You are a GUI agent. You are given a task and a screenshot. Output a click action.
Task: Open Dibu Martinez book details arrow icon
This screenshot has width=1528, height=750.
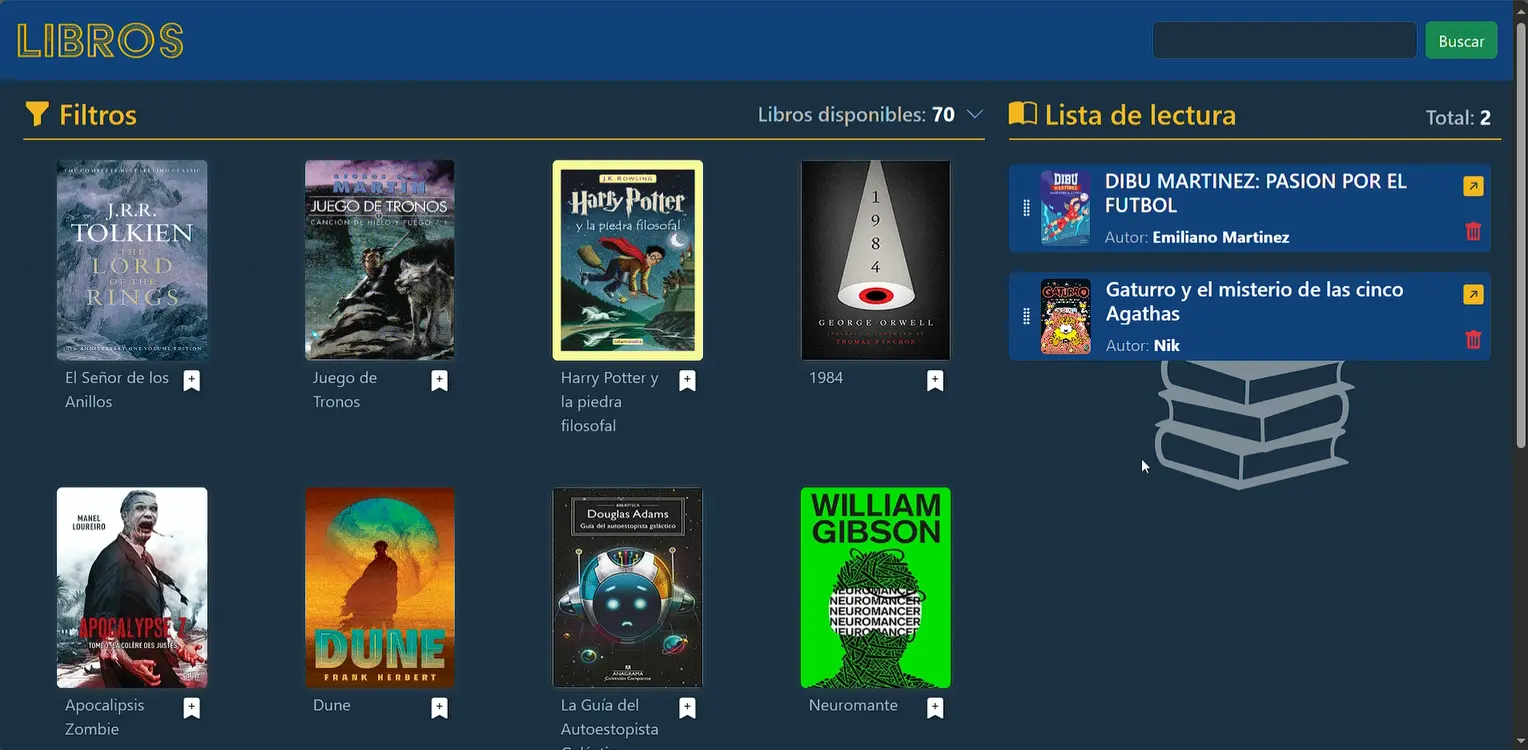(x=1473, y=187)
